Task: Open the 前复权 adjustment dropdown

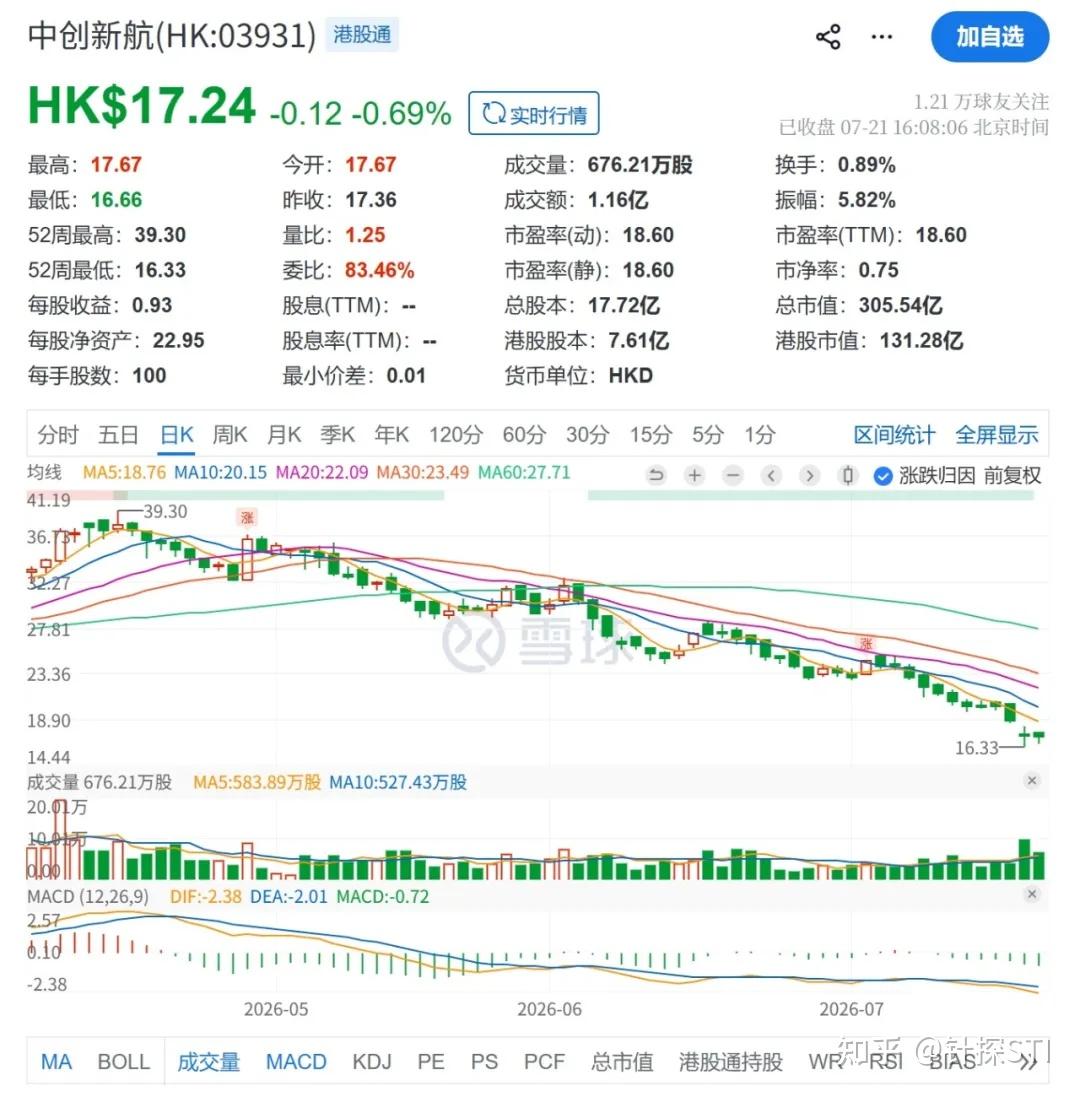Action: click(x=1012, y=476)
